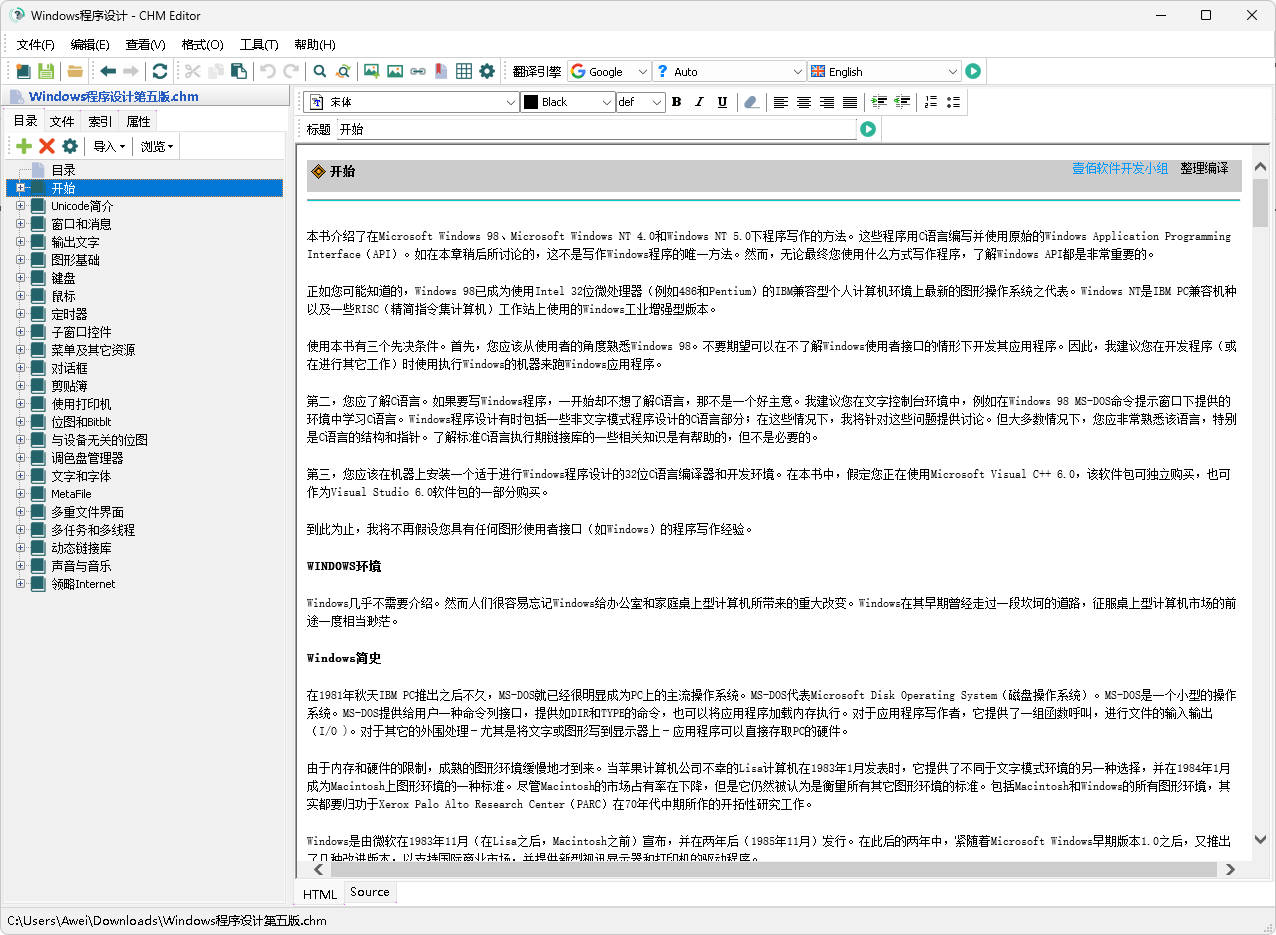Image resolution: width=1276 pixels, height=935 pixels.
Task: Toggle italic formatting
Action: (x=699, y=102)
